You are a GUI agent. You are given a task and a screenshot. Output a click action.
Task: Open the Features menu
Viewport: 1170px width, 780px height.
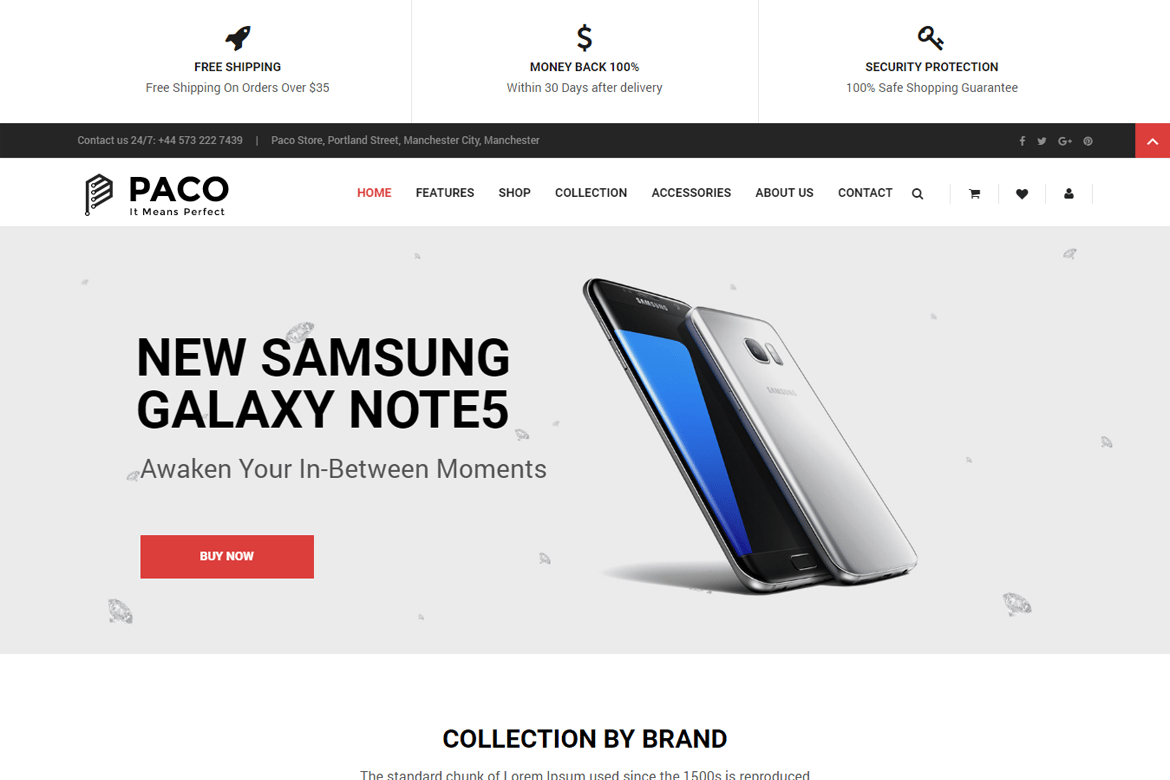tap(445, 193)
